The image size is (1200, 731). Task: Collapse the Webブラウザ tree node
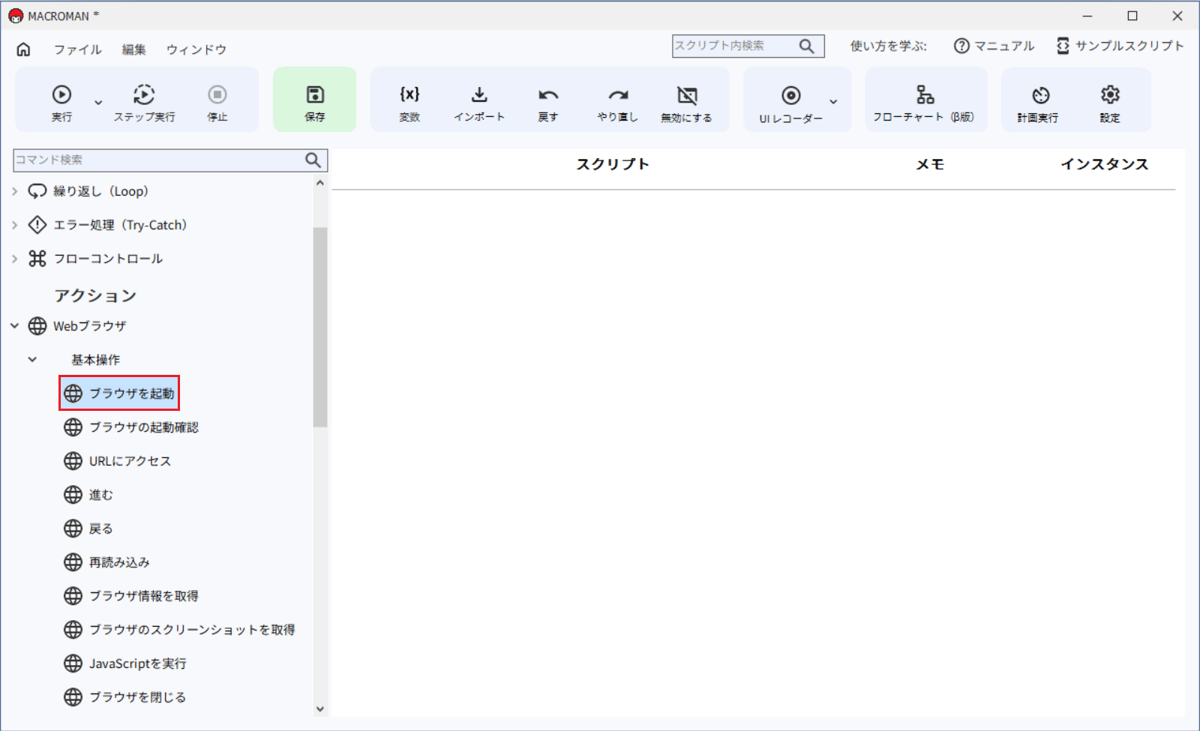[14, 326]
